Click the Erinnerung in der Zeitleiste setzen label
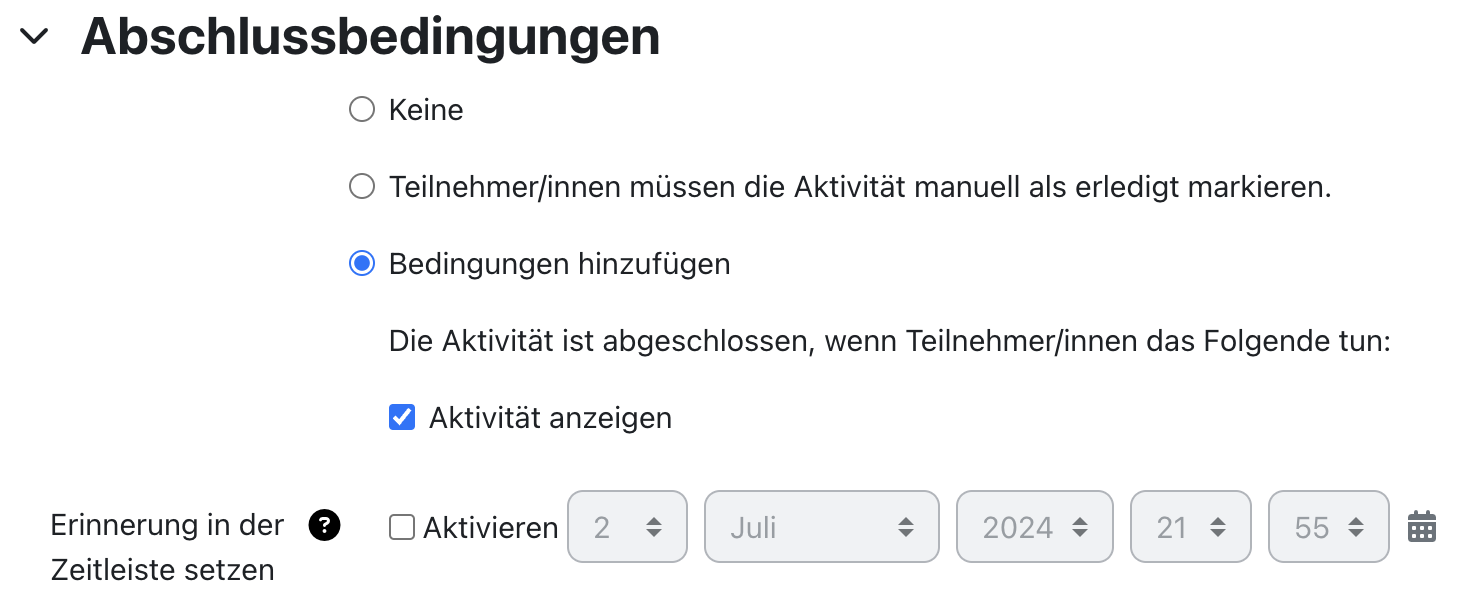This screenshot has width=1458, height=598. 168,547
